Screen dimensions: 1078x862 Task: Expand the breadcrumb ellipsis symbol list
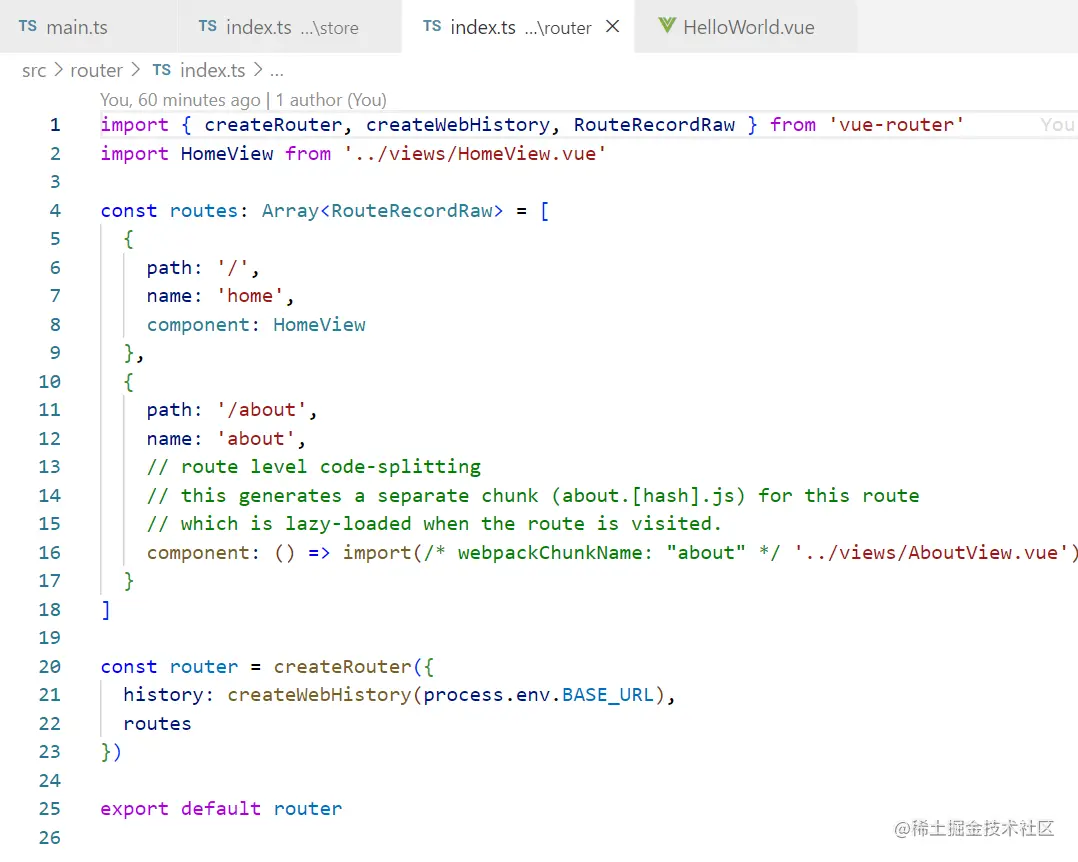276,71
